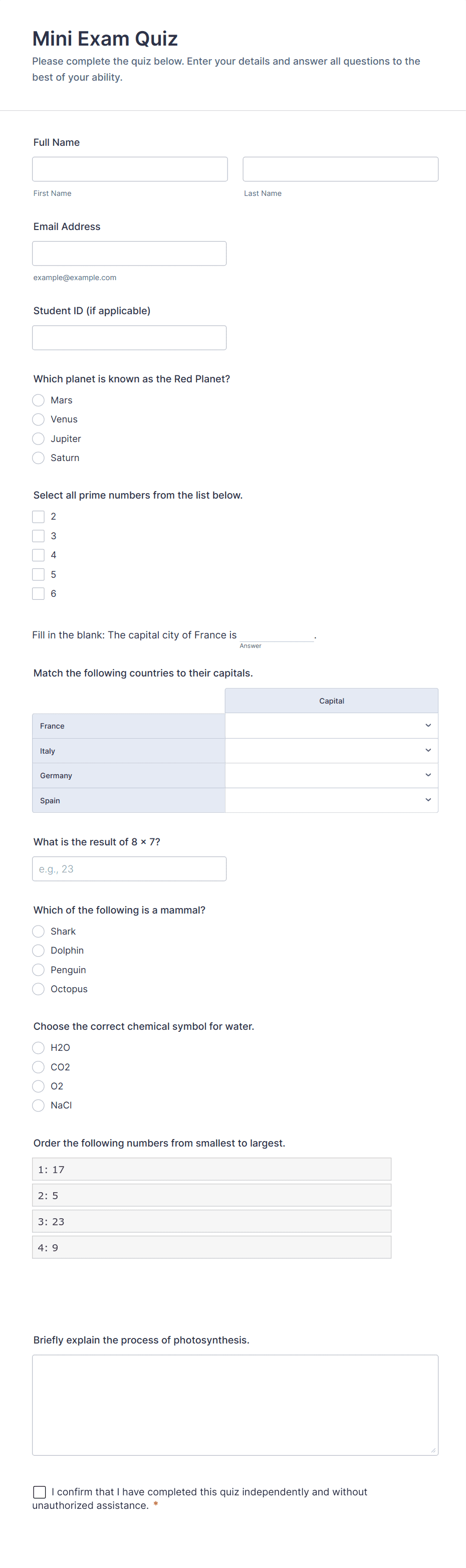The width and height of the screenshot is (466, 1568).
Task: Check prime number 2 checkbox
Action: 38,517
